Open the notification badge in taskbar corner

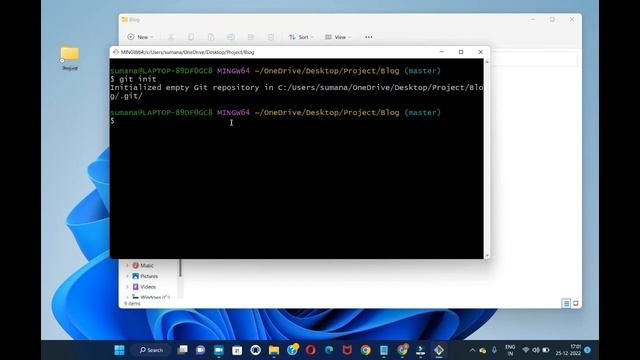coord(587,350)
